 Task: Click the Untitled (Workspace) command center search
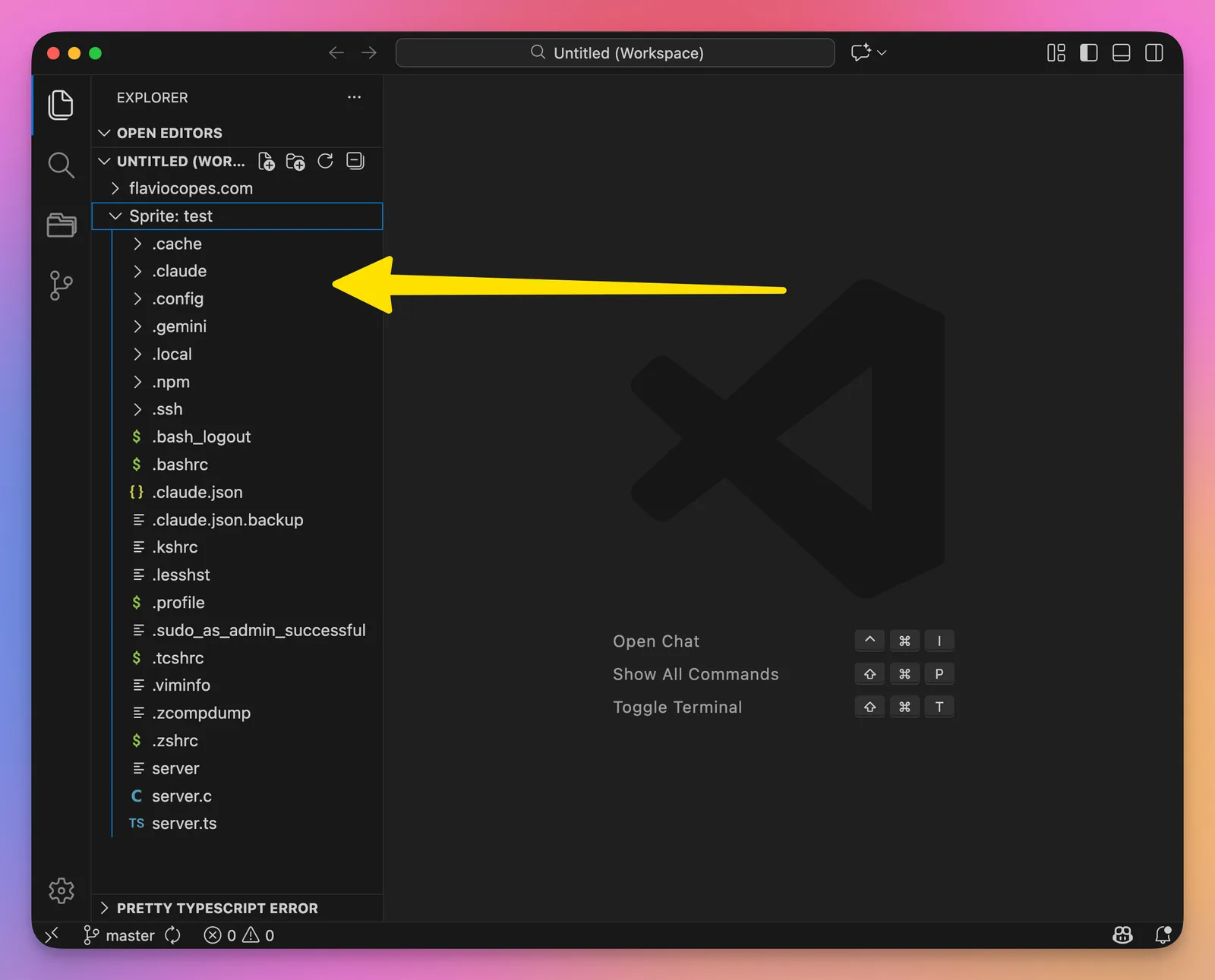(615, 52)
